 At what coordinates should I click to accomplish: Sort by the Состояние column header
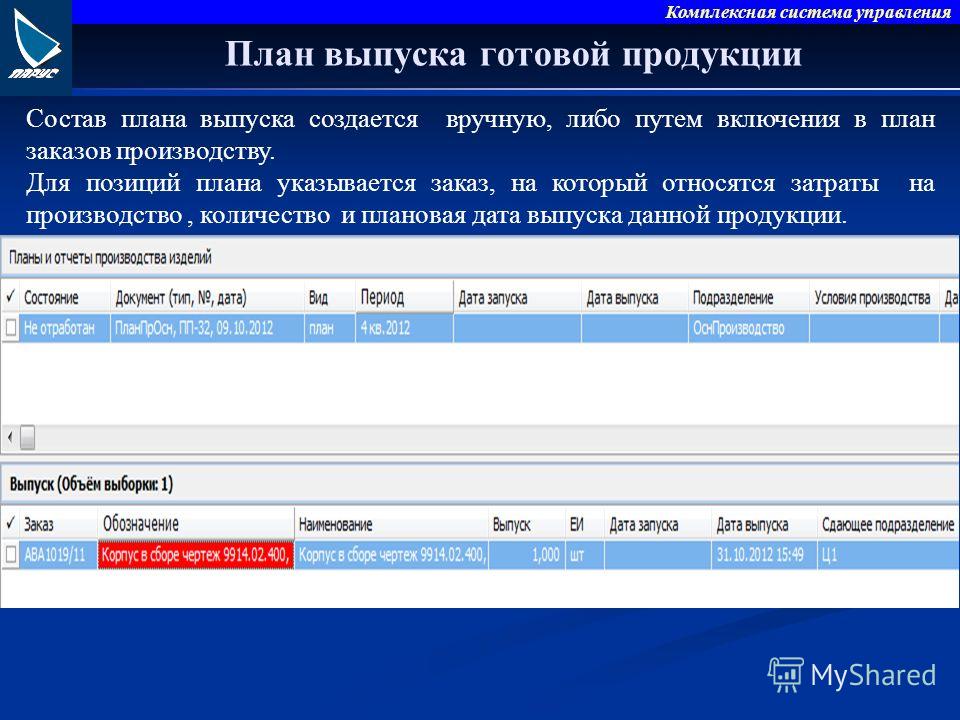coord(65,298)
